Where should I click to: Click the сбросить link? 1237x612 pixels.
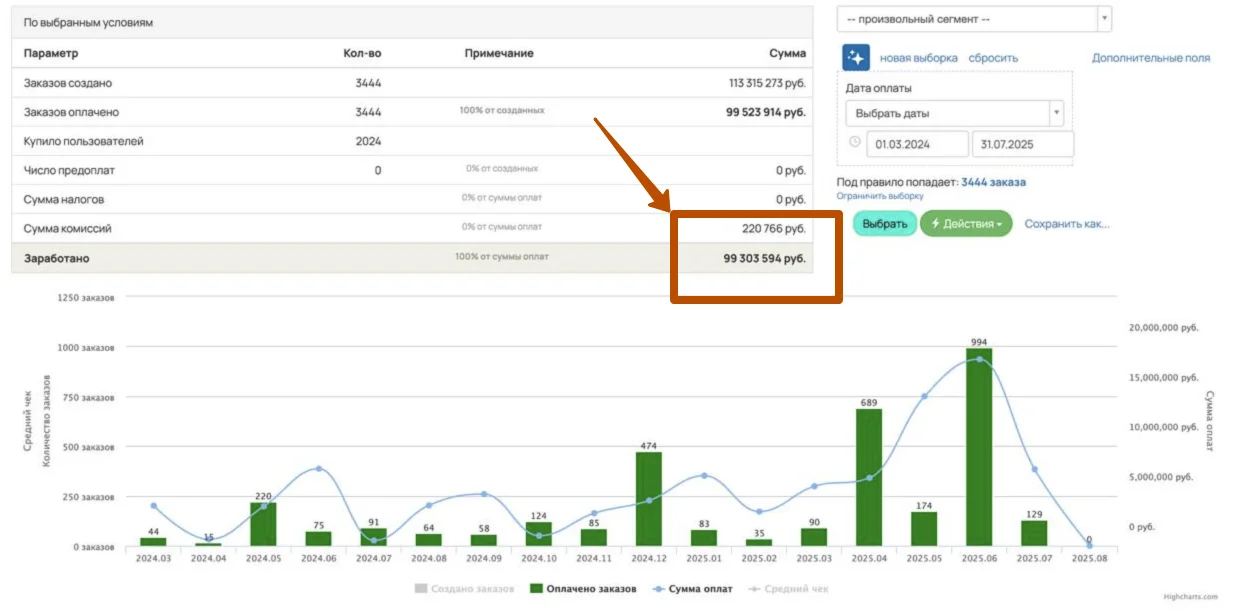993,58
